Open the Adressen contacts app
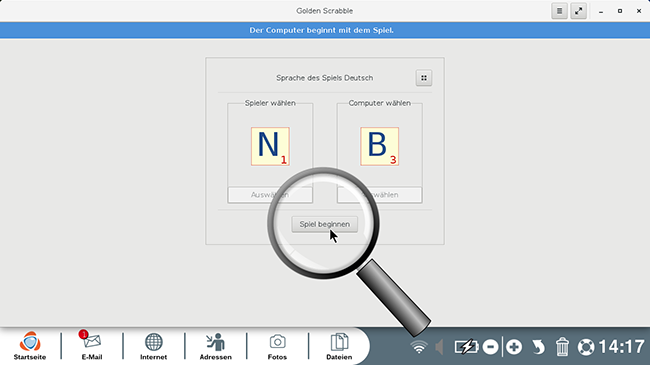This screenshot has height=365, width=650. click(x=216, y=346)
